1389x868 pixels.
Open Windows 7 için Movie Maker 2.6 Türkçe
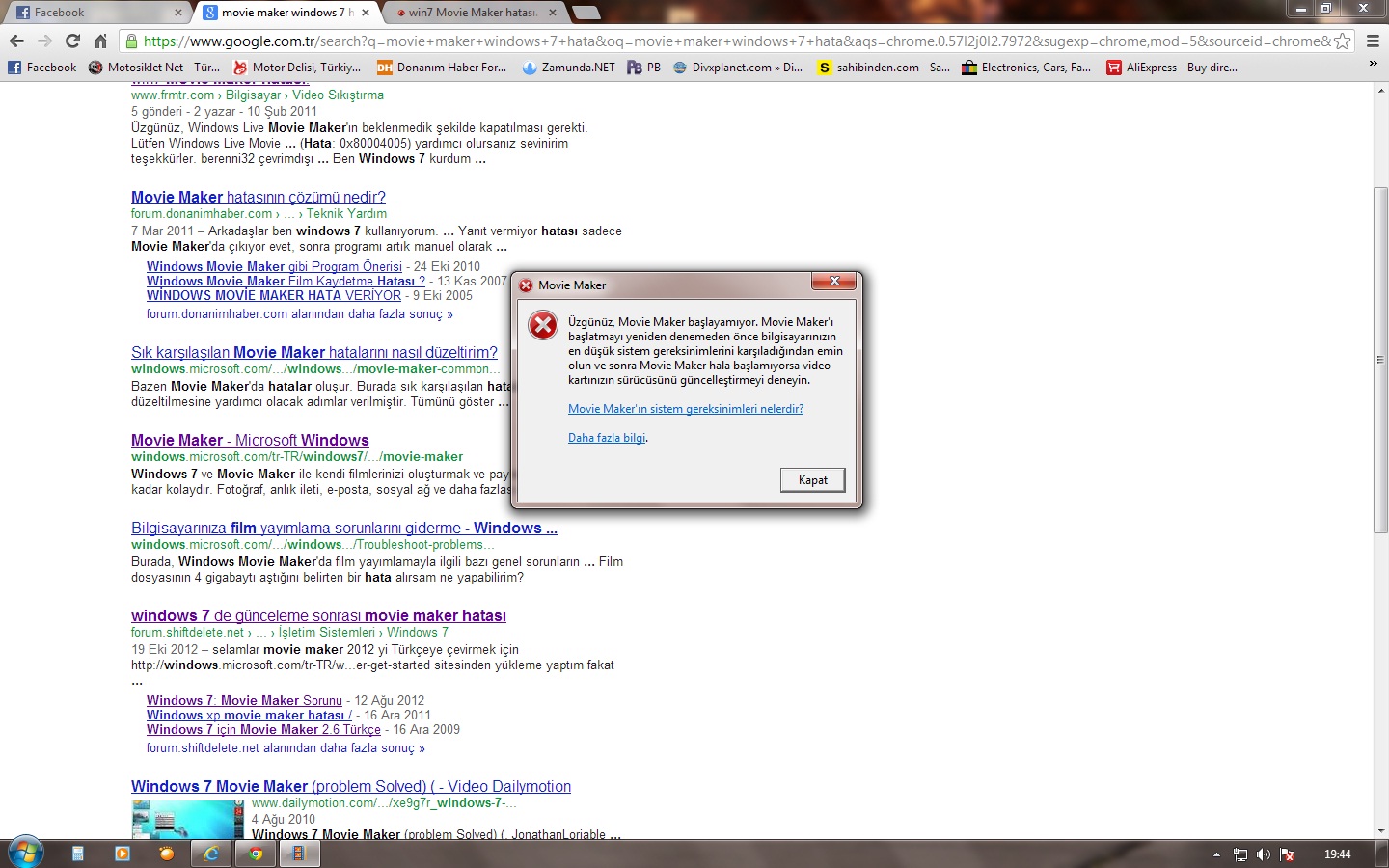pyautogui.click(x=263, y=730)
